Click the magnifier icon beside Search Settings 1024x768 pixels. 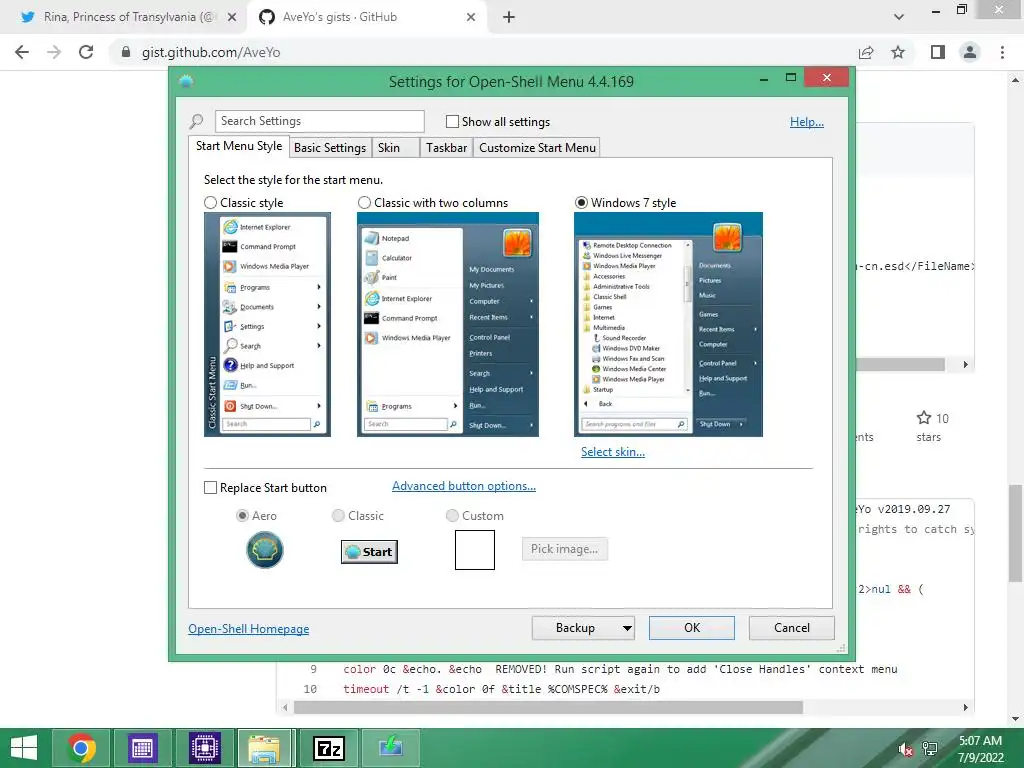[x=196, y=121]
